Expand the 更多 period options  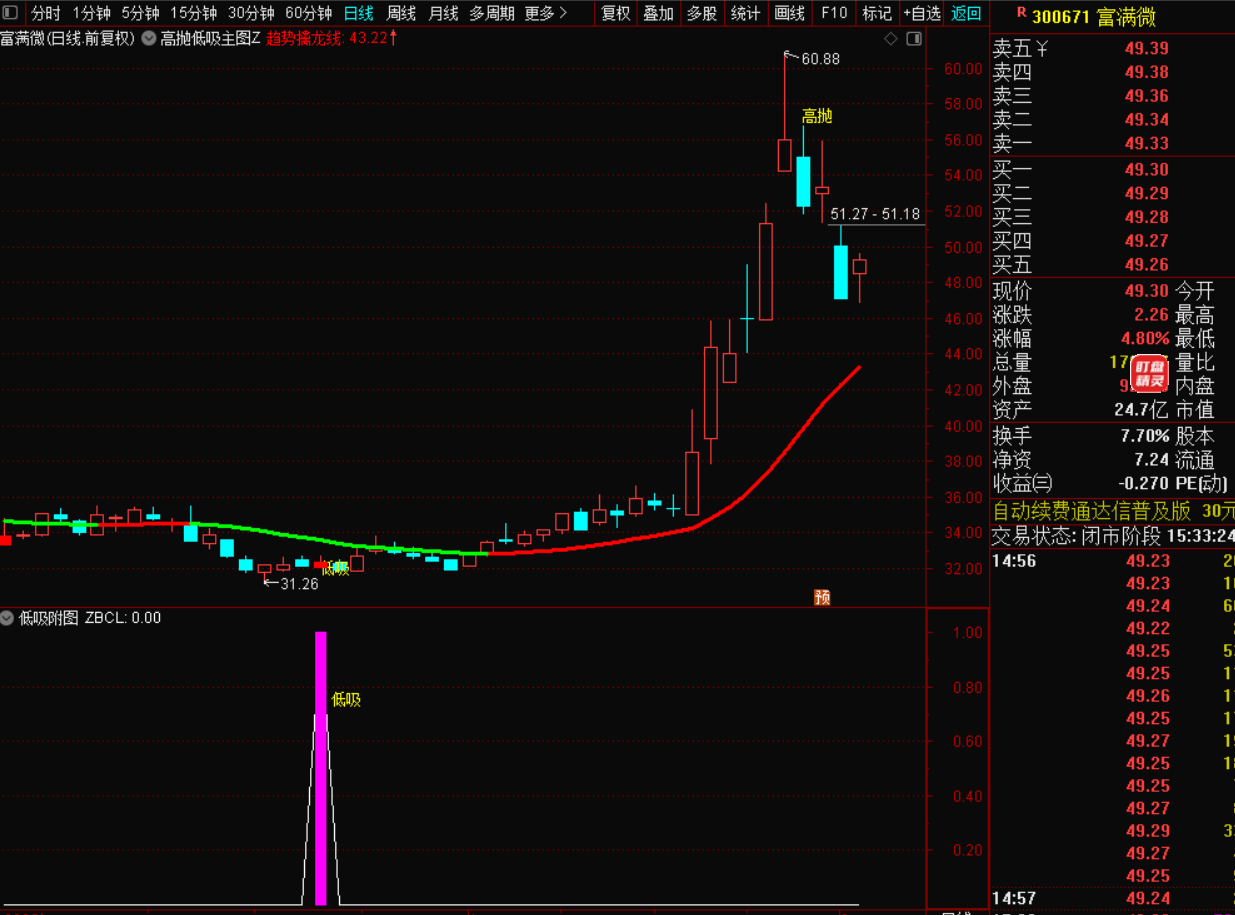point(546,14)
